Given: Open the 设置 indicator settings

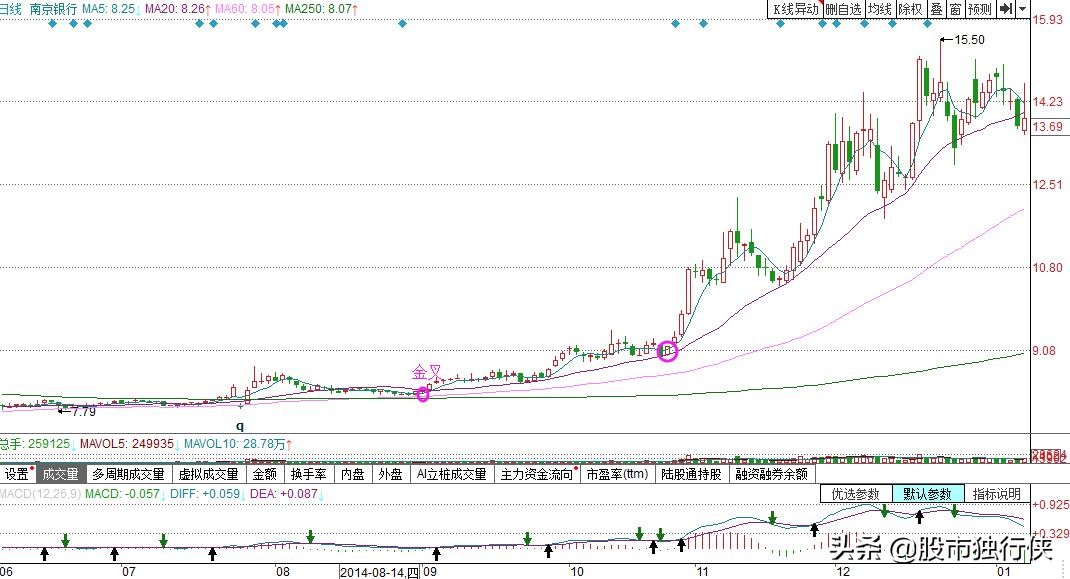Looking at the screenshot, I should pyautogui.click(x=16, y=475).
